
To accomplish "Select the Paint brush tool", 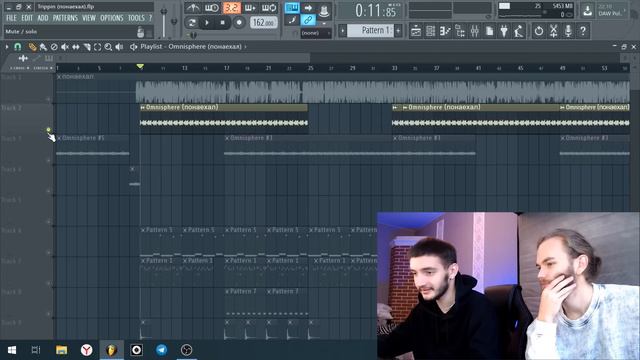I will [x=43, y=47].
